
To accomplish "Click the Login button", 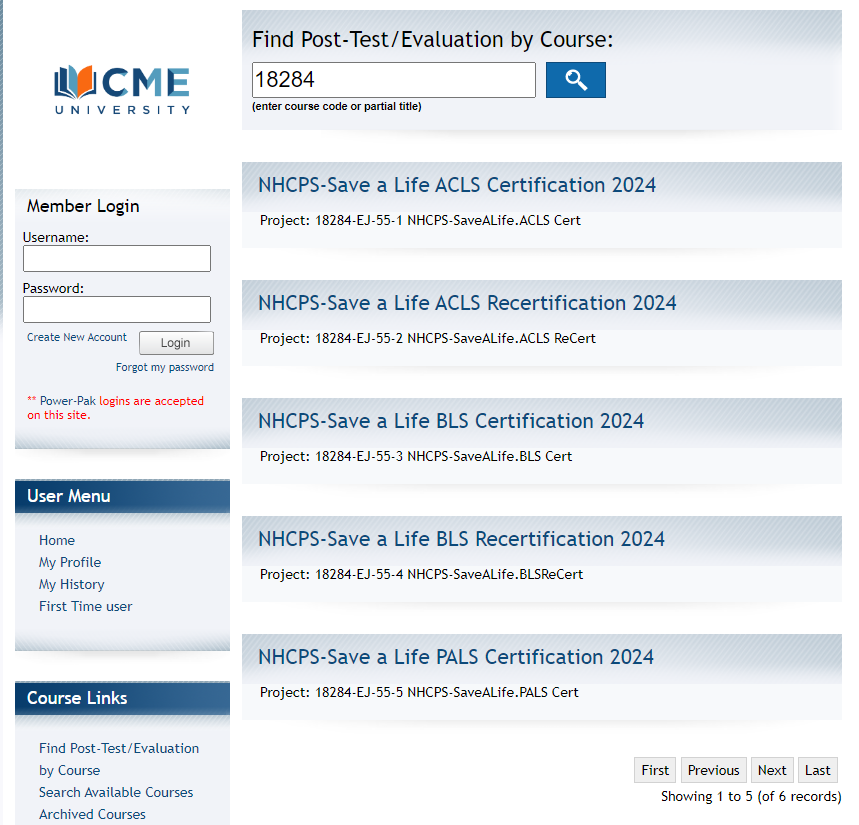I will tap(176, 343).
